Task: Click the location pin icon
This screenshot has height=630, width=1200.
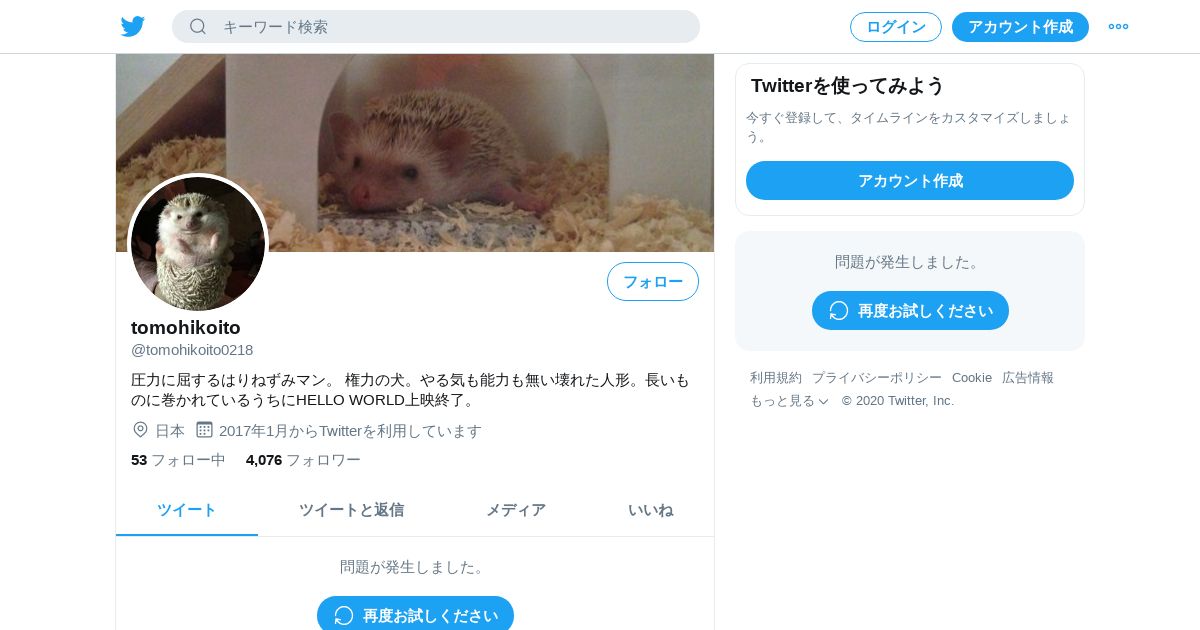Action: [140, 430]
